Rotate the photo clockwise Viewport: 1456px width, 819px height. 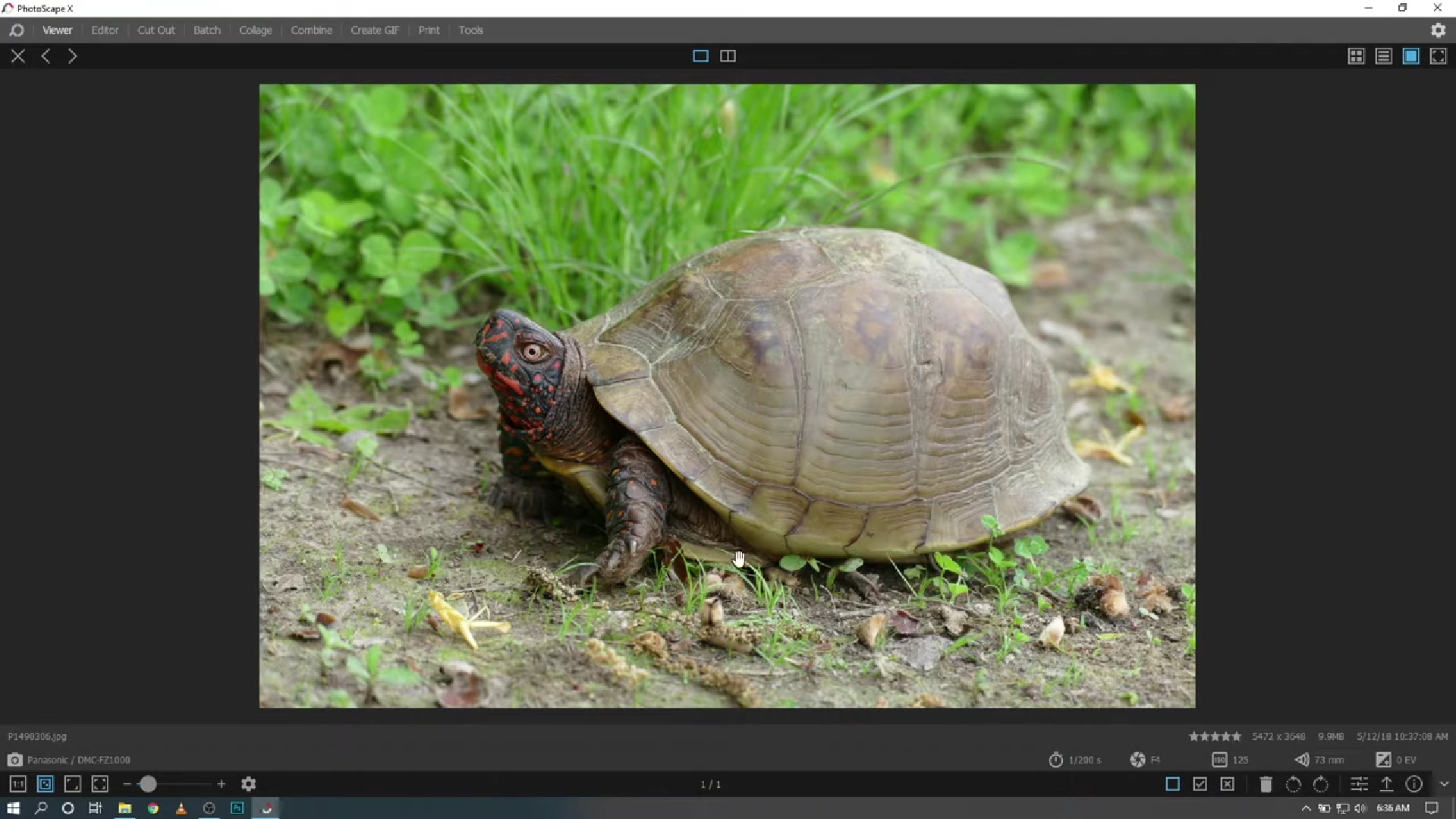point(1320,784)
